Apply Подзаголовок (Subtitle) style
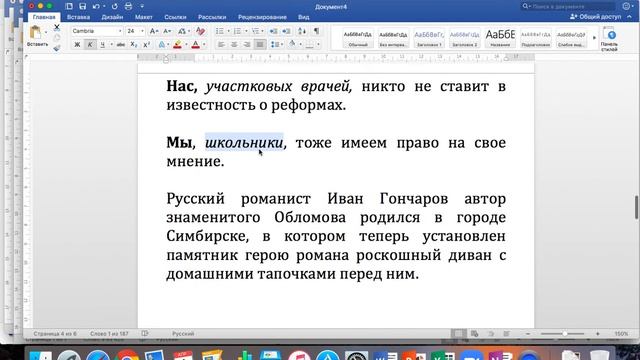This screenshot has width=640, height=360. (536, 38)
